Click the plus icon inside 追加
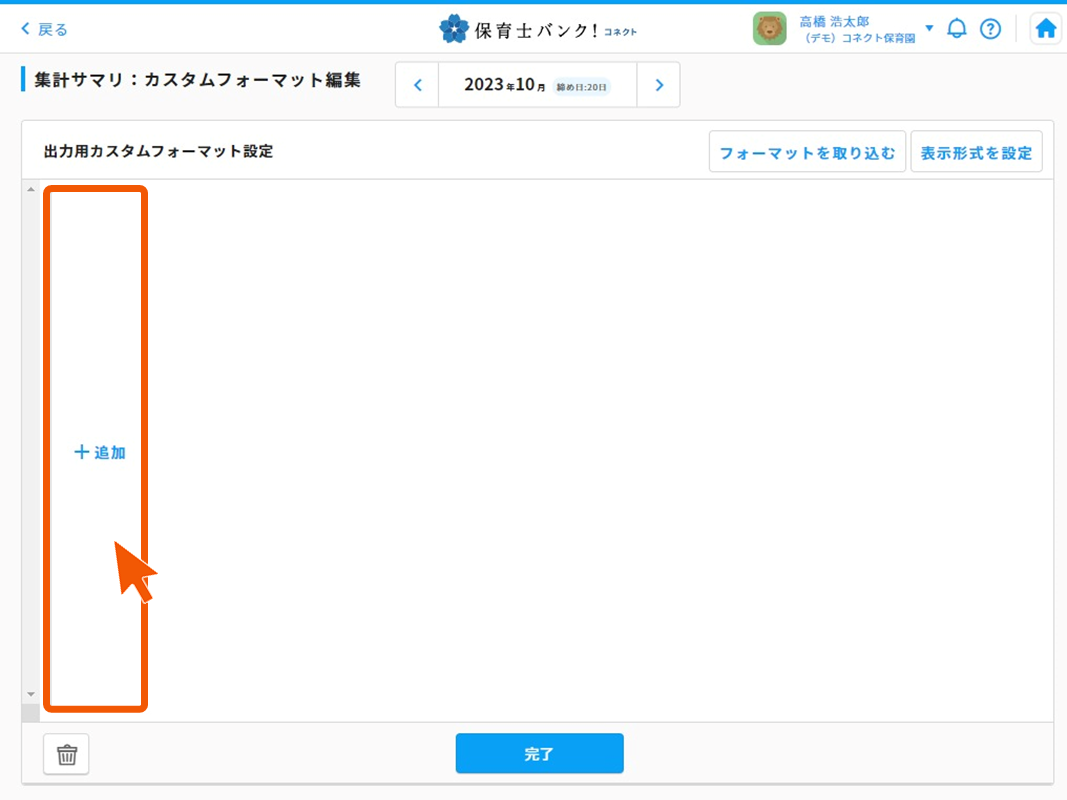This screenshot has height=800, width=1067. (83, 452)
